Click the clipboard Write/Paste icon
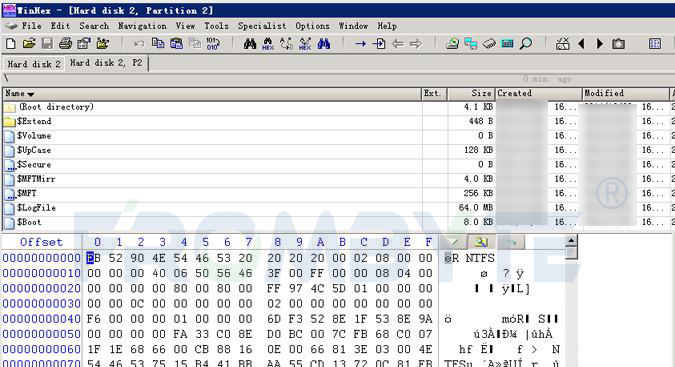The image size is (675, 367). click(x=176, y=43)
